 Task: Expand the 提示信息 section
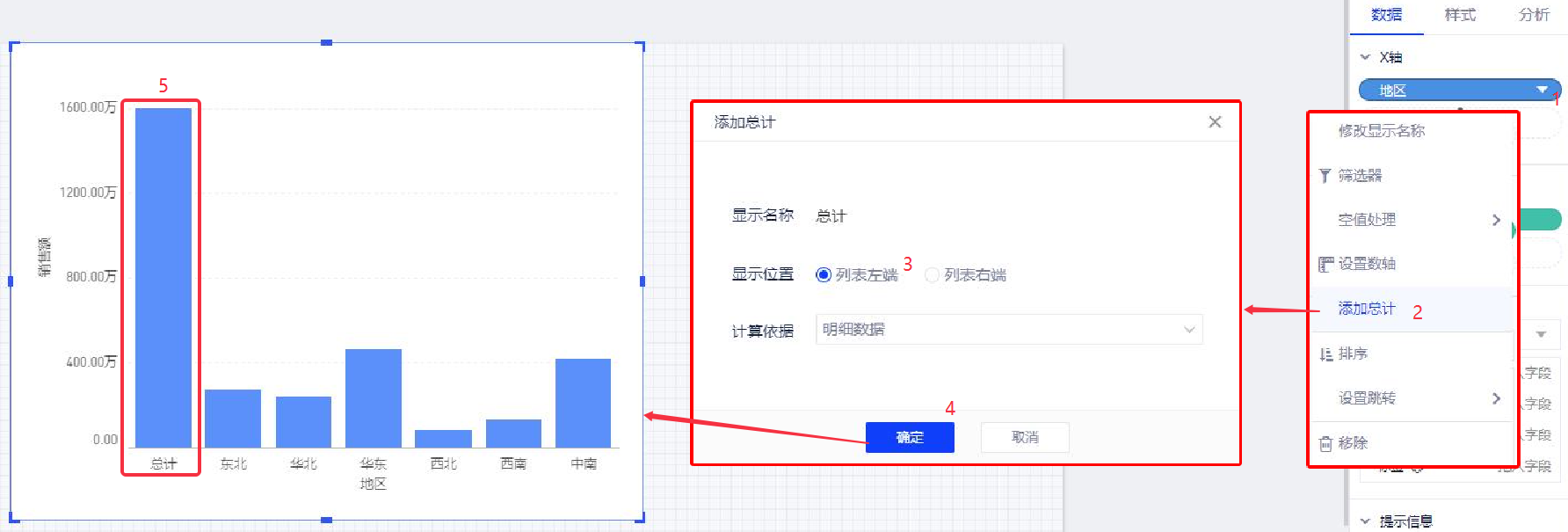(1365, 521)
